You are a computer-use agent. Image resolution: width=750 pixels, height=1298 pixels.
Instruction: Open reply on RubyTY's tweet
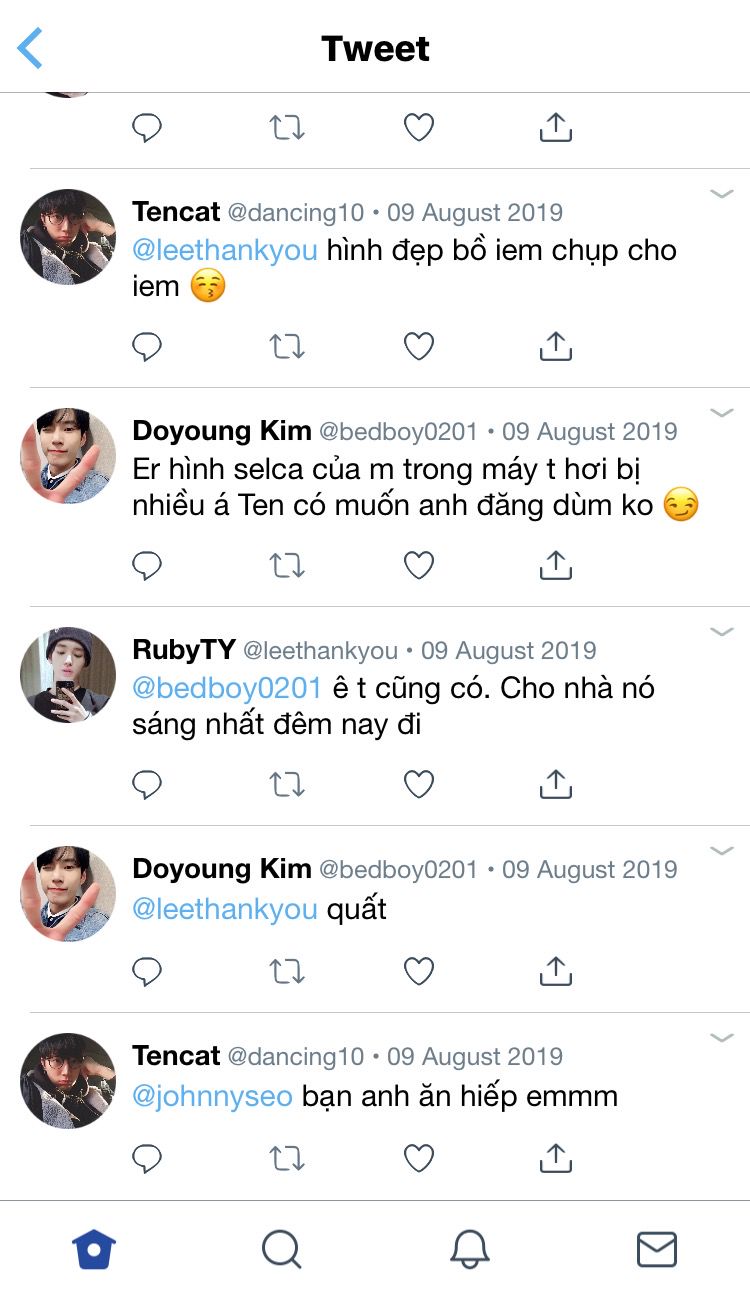coord(147,785)
